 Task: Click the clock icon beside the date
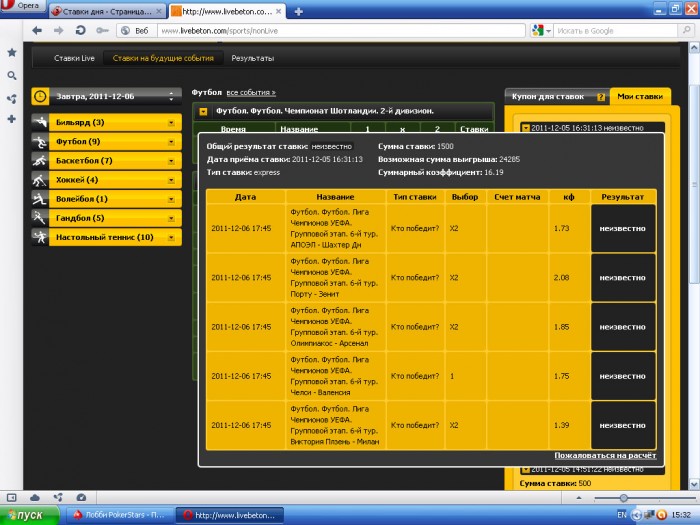click(x=40, y=96)
